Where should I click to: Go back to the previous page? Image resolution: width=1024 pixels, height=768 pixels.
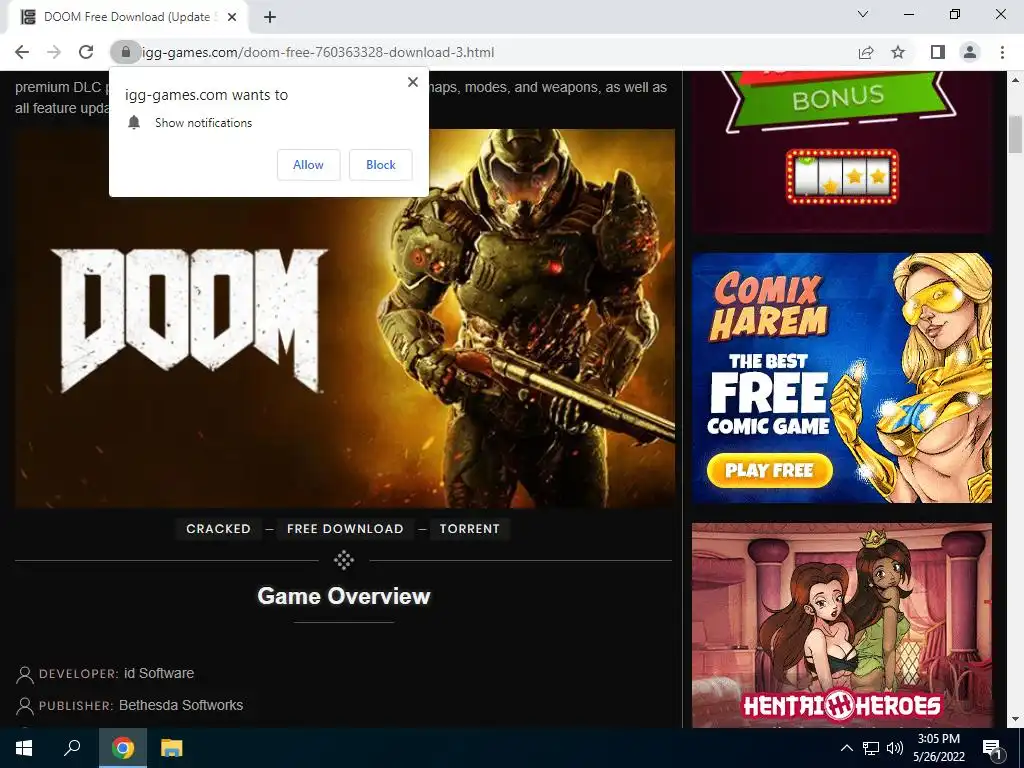[x=22, y=52]
